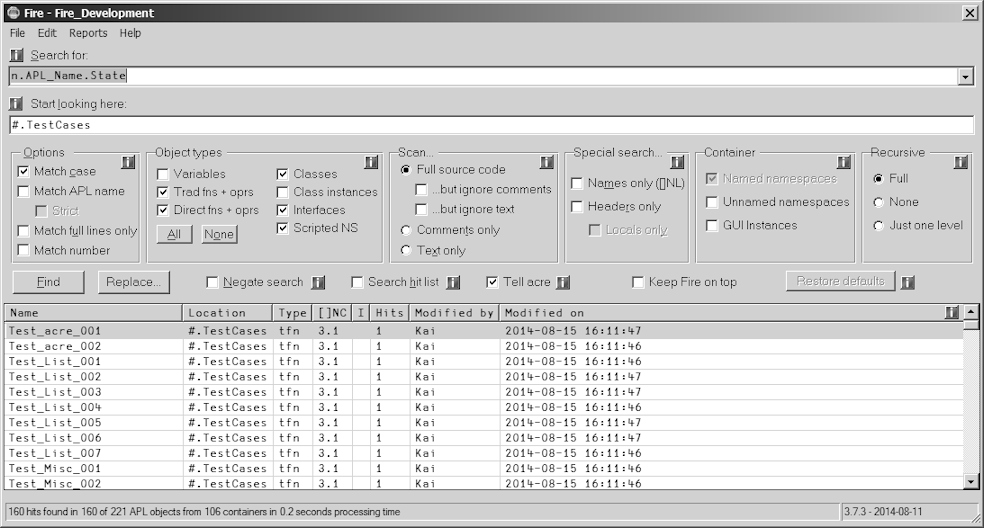Select the Test_acre_002 result row
This screenshot has height=528, width=984.
click(x=484, y=346)
